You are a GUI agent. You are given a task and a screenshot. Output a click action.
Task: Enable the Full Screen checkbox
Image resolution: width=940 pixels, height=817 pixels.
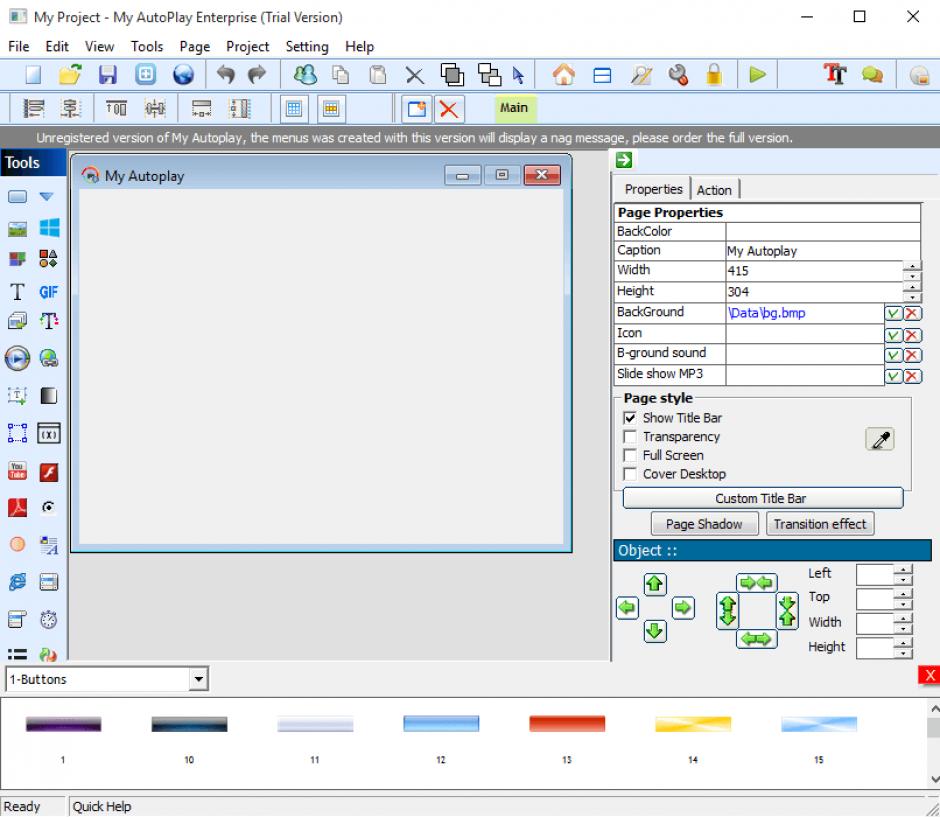tap(629, 456)
